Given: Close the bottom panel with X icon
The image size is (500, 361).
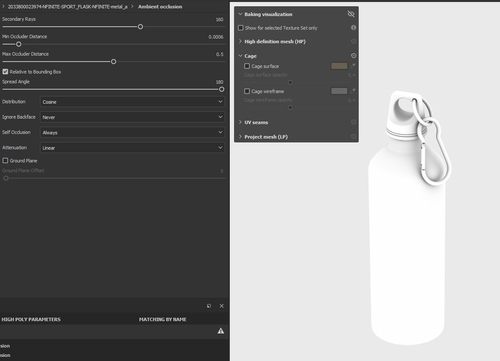Looking at the screenshot, I should 222,306.
